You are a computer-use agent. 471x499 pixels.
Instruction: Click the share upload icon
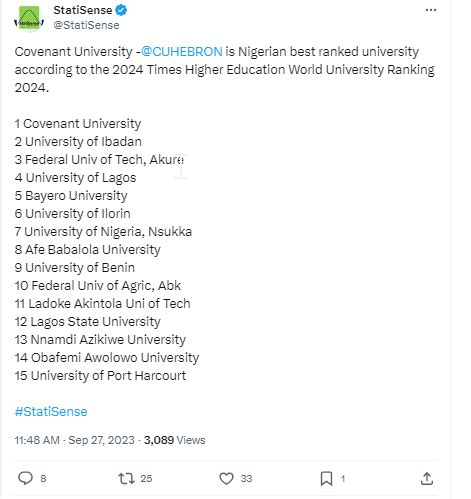pyautogui.click(x=427, y=478)
